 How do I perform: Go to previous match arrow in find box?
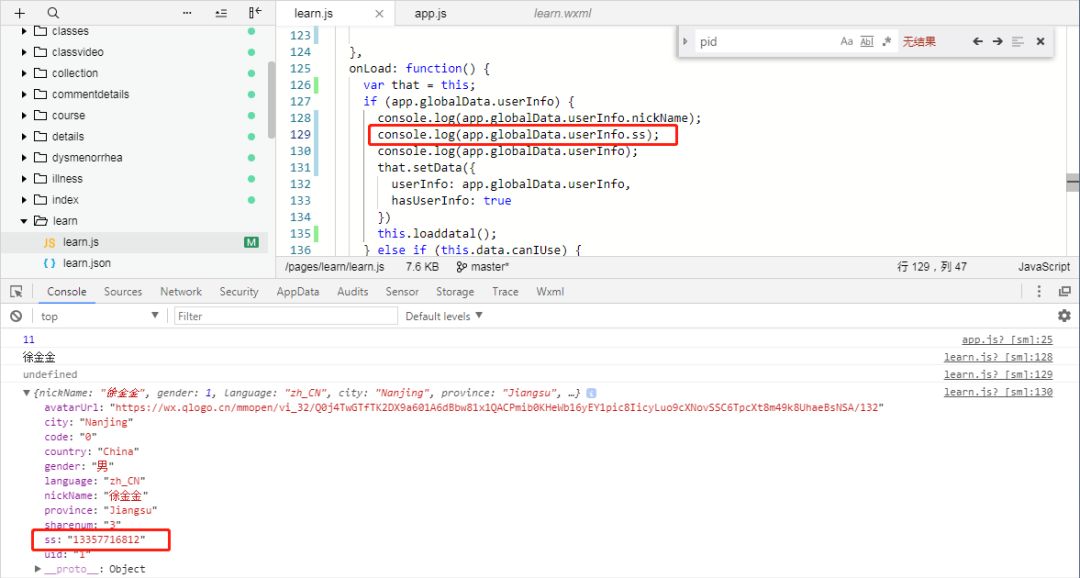[x=977, y=41]
